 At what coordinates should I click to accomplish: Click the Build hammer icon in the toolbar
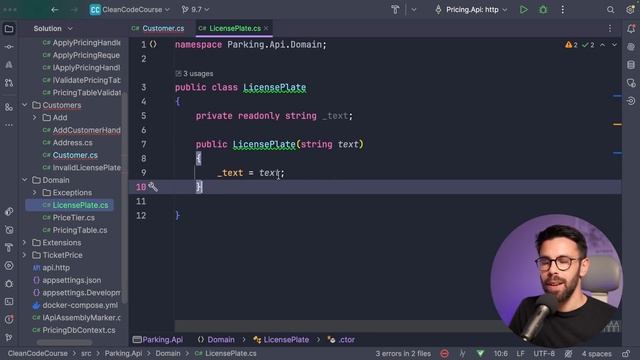click(395, 9)
